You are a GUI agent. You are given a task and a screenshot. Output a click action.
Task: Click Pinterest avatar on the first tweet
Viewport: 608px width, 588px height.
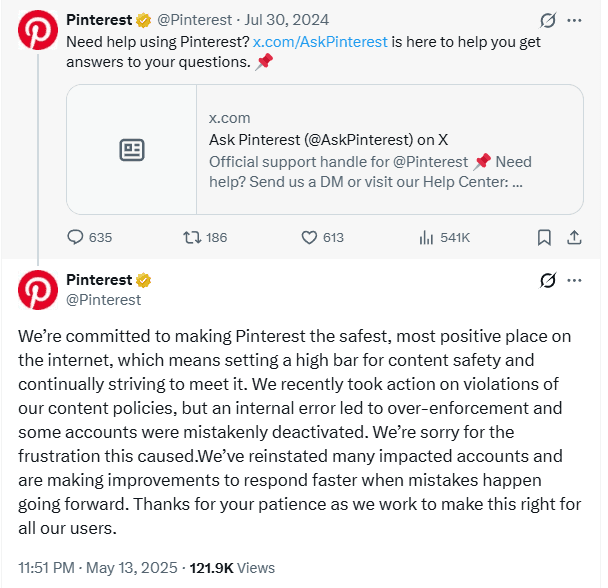point(38,30)
